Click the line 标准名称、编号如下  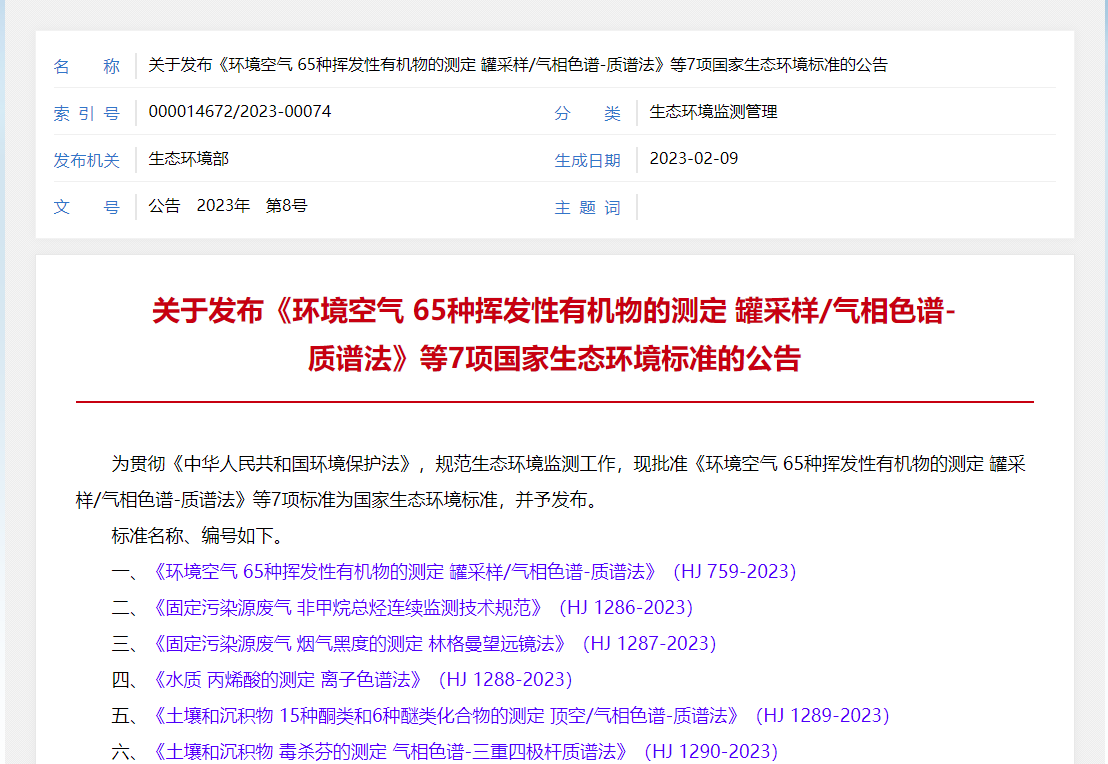[x=197, y=536]
